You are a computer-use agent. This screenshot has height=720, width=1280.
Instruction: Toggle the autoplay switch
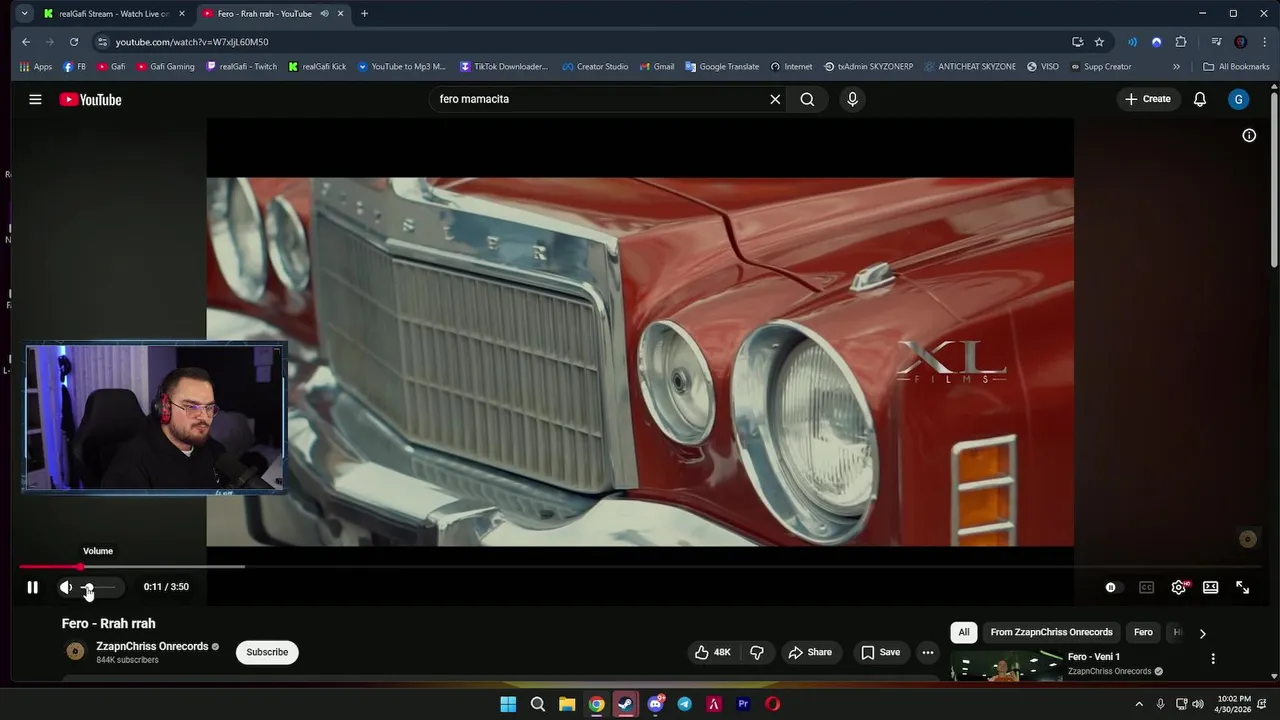[1112, 587]
